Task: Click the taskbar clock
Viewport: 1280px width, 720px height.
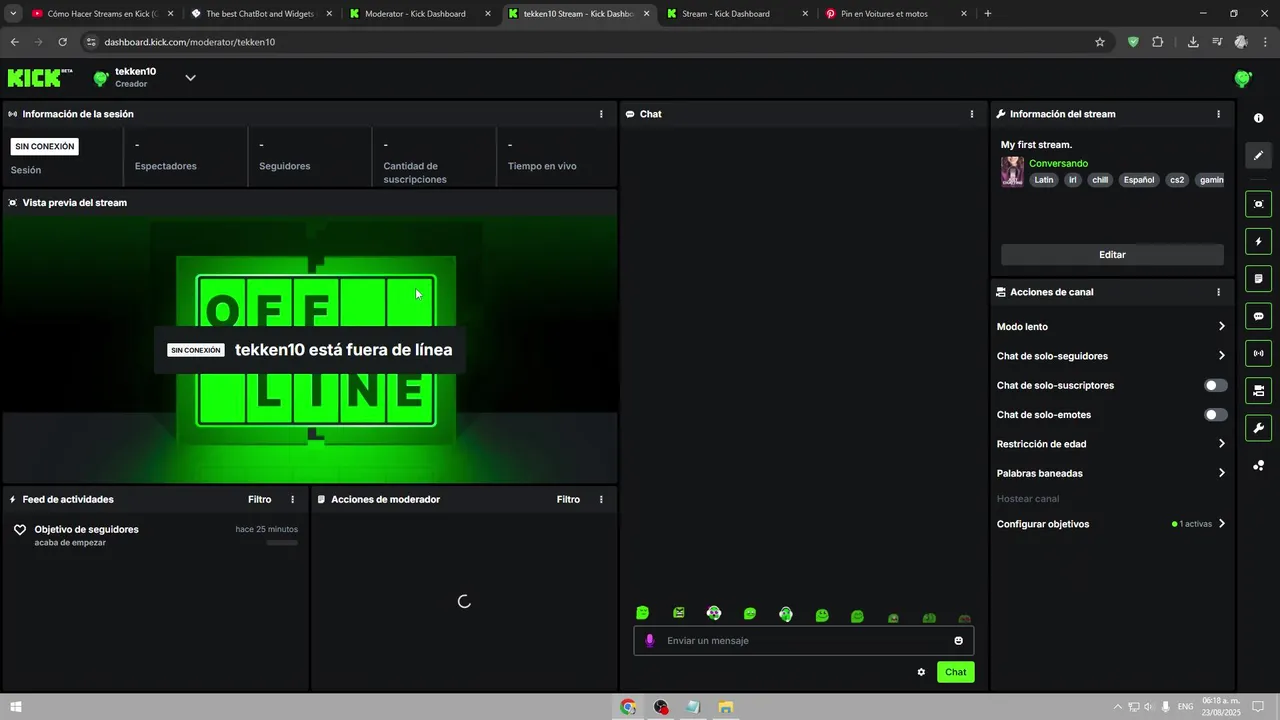Action: (1221, 707)
